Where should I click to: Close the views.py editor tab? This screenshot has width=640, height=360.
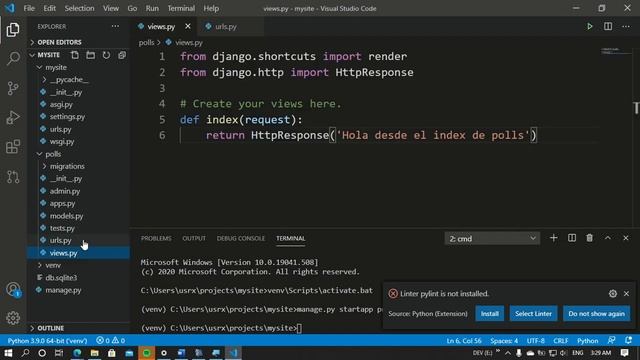click(x=188, y=27)
